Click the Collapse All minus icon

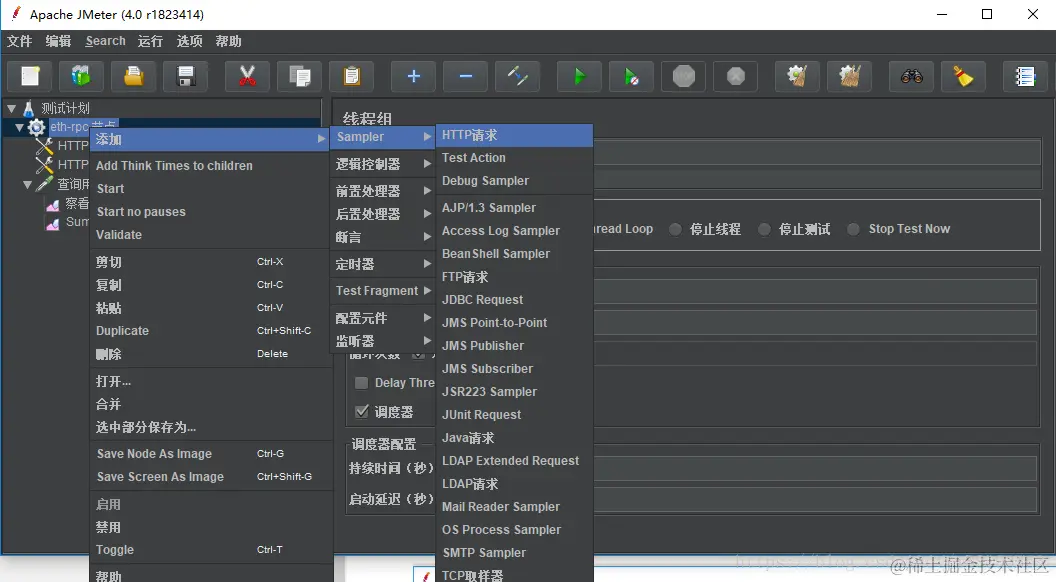coord(465,76)
